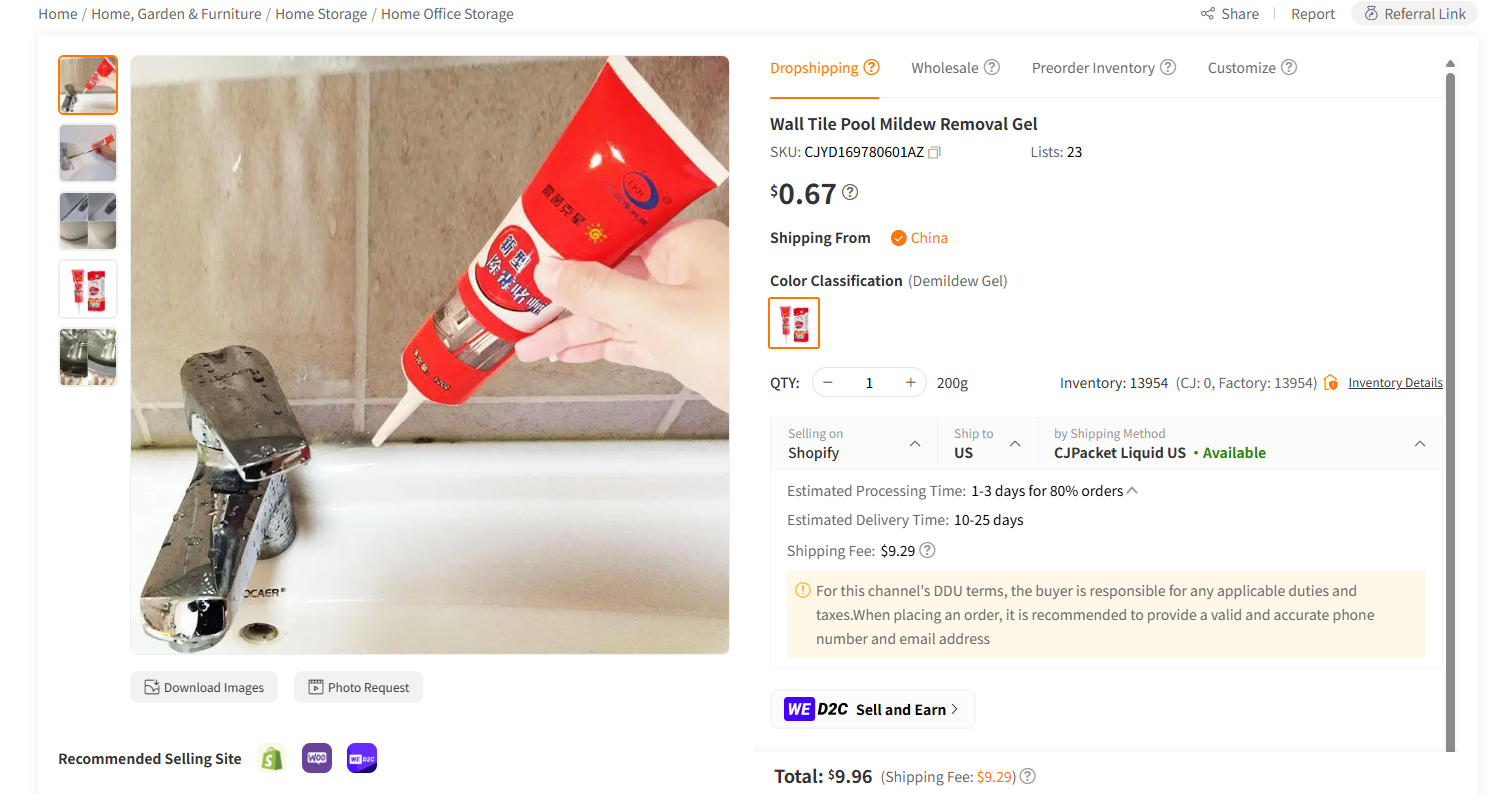Select China as the shipping origin
Viewport: 1493px width, 794px height.
coord(919,238)
